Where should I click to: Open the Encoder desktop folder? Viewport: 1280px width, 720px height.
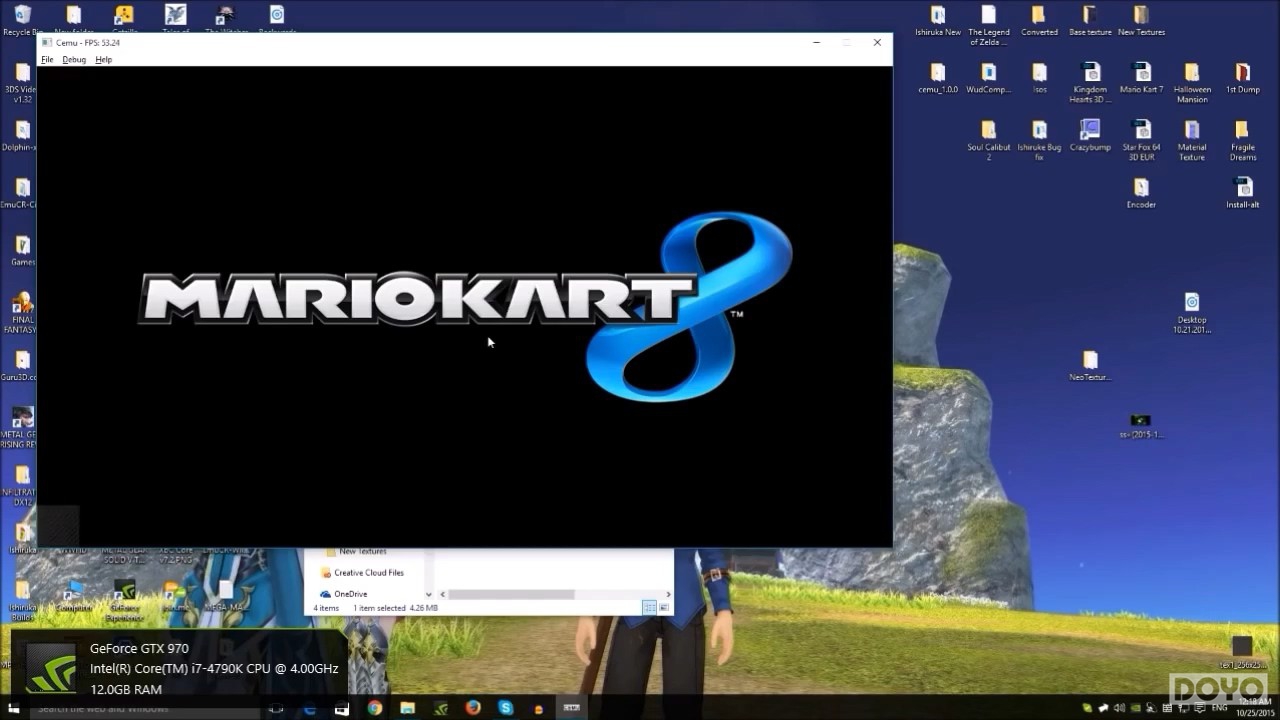coord(1141,193)
